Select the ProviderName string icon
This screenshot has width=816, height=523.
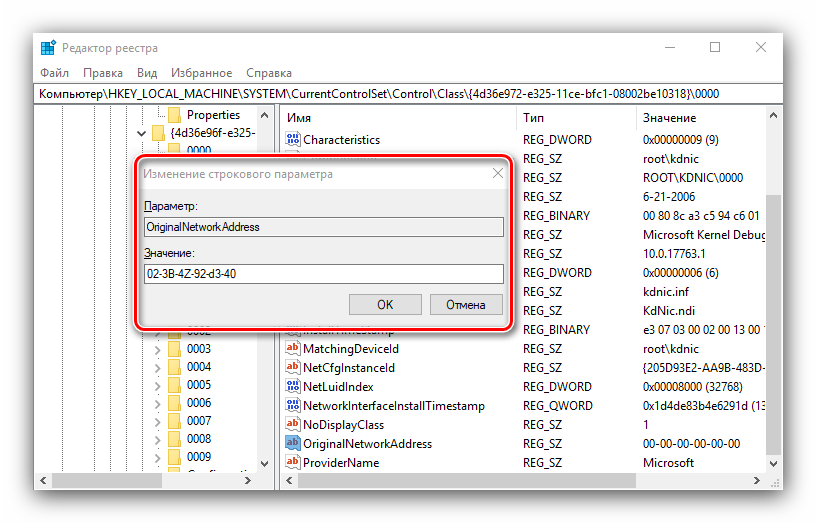[293, 463]
